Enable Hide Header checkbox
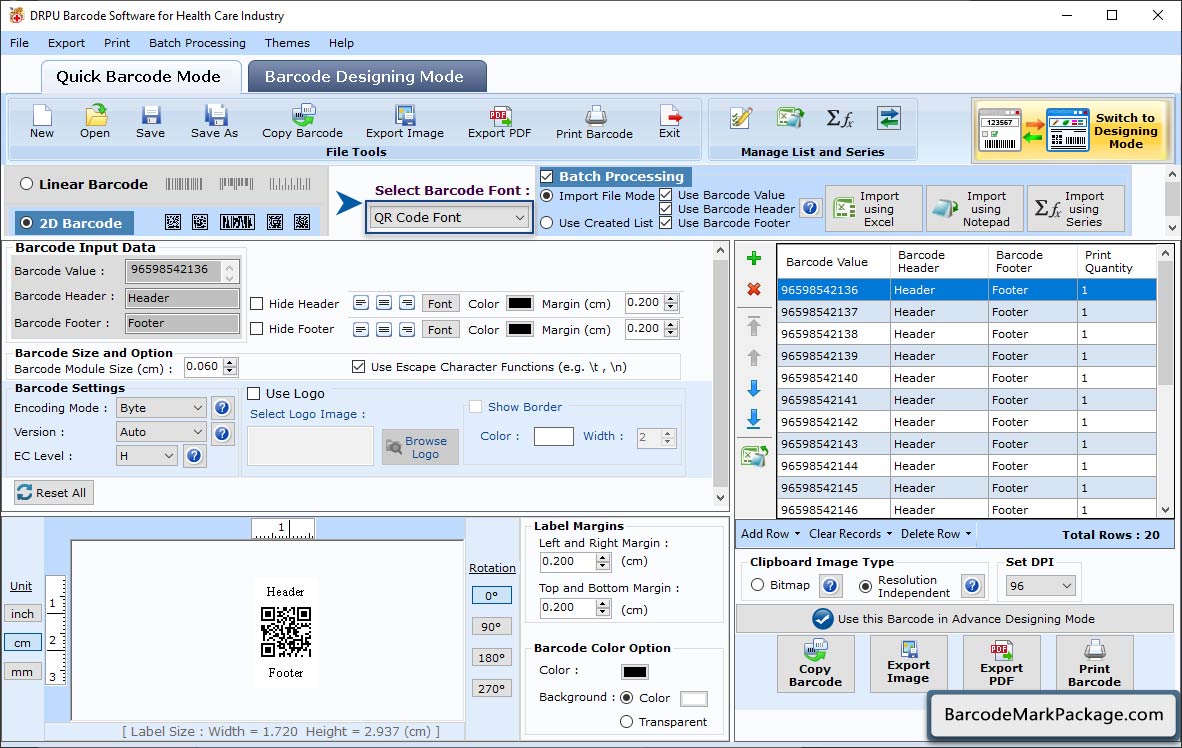This screenshot has height=748, width=1182. tap(256, 304)
